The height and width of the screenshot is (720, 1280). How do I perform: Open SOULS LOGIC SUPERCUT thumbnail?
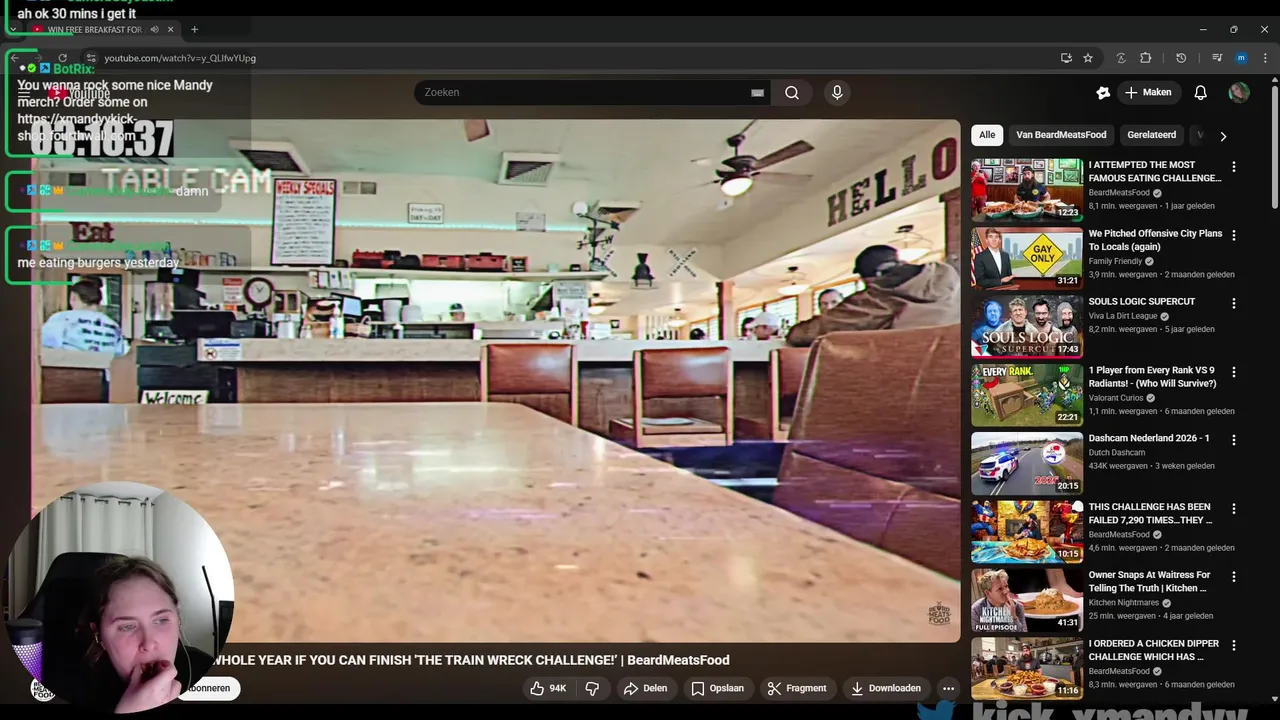point(1027,326)
